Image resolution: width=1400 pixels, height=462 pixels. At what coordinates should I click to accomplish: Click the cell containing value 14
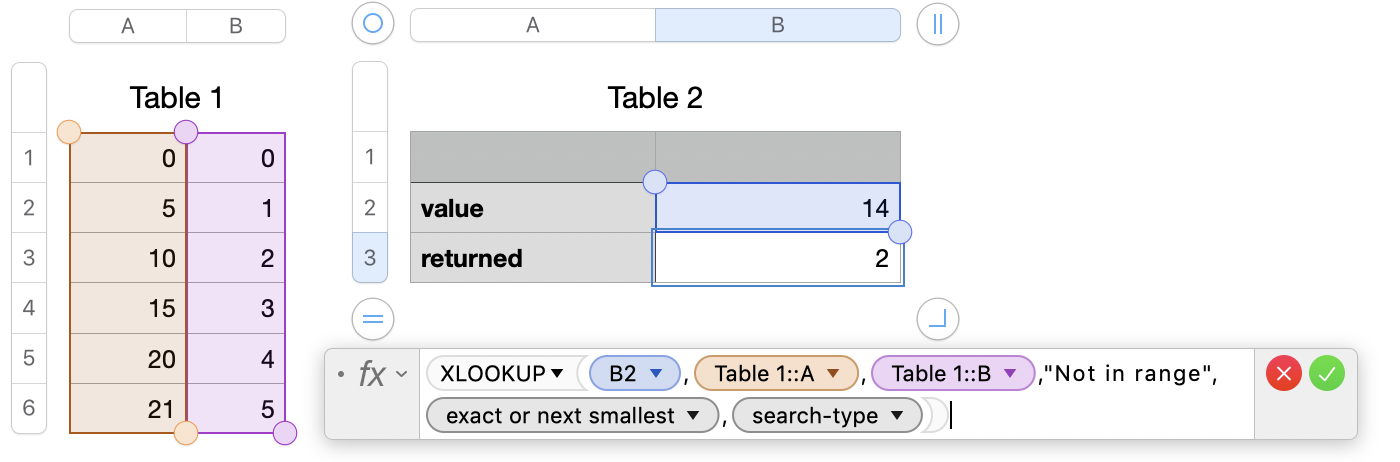tap(777, 208)
